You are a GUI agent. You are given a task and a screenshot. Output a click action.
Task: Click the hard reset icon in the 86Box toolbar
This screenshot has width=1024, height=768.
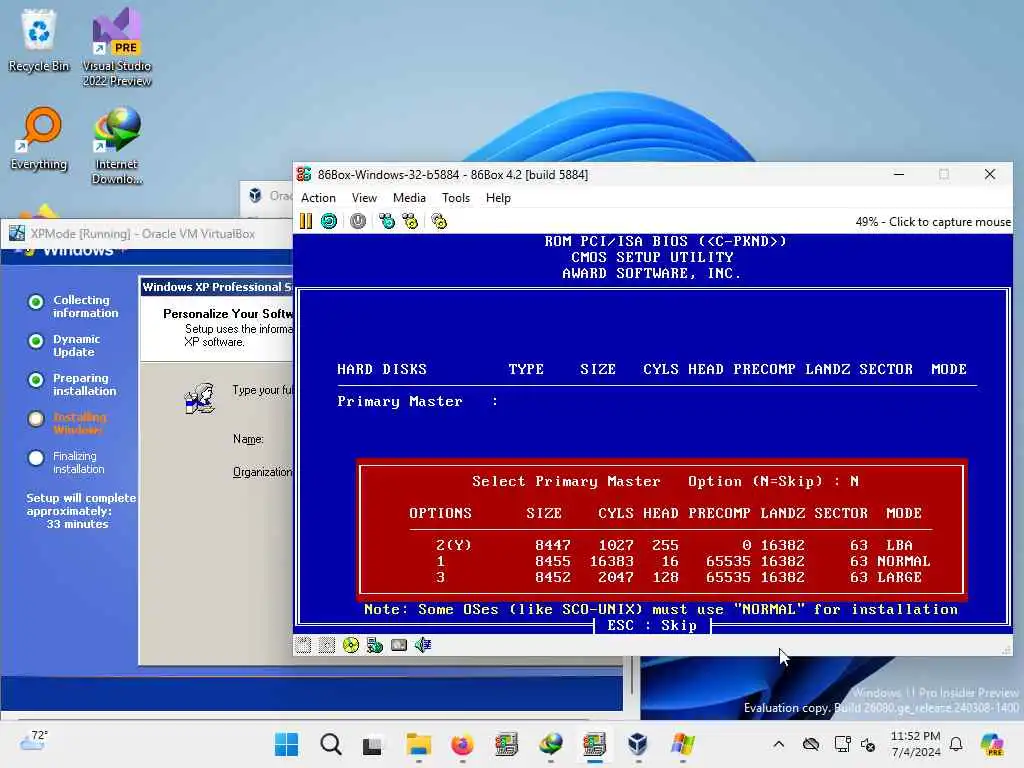coord(329,221)
